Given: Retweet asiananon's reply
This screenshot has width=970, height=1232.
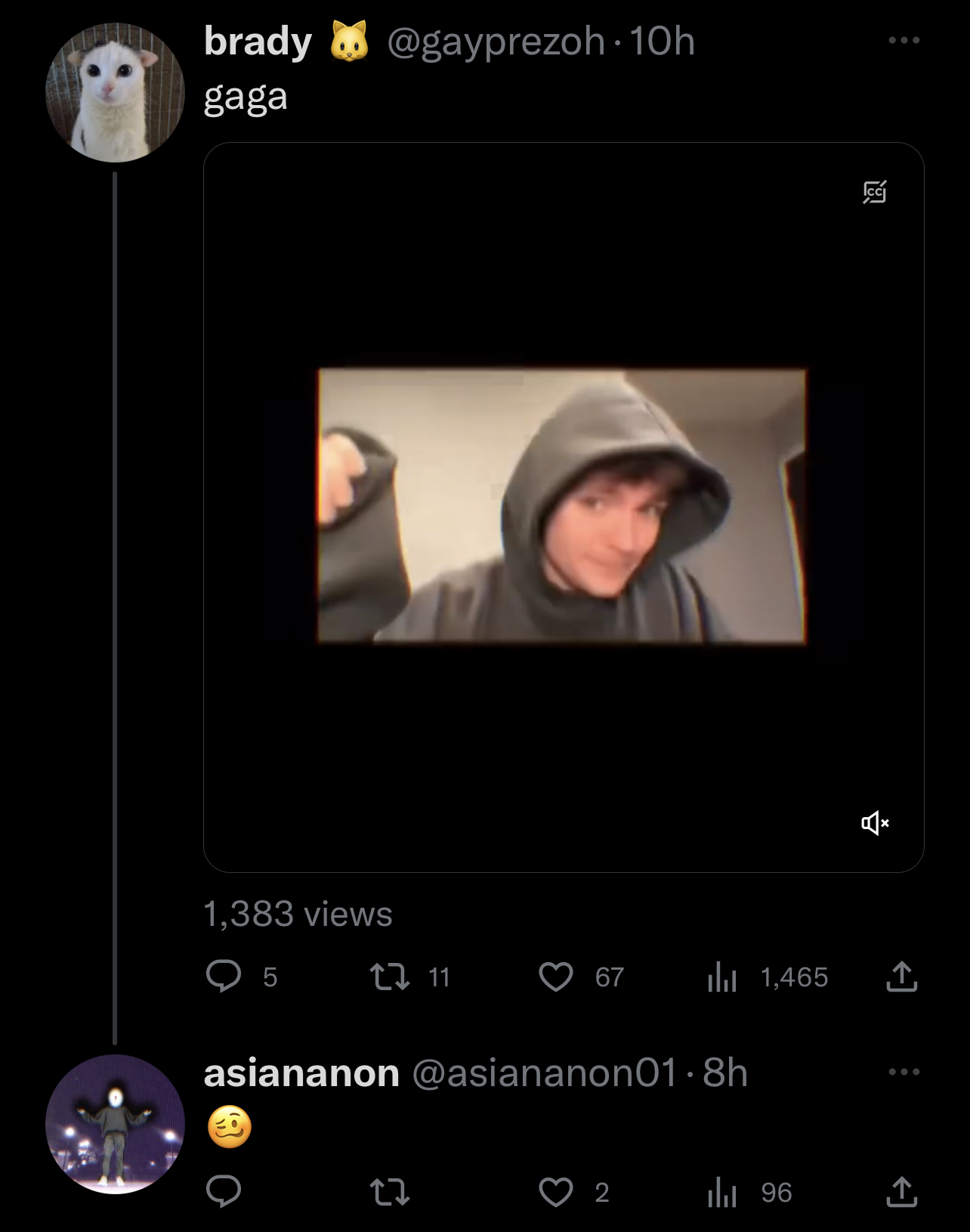Looking at the screenshot, I should 390,1193.
